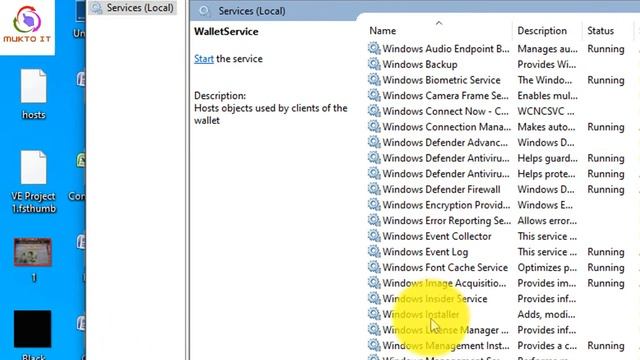Select Windows Defender Firewall service name
The image size is (640, 360).
pyautogui.click(x=441, y=189)
